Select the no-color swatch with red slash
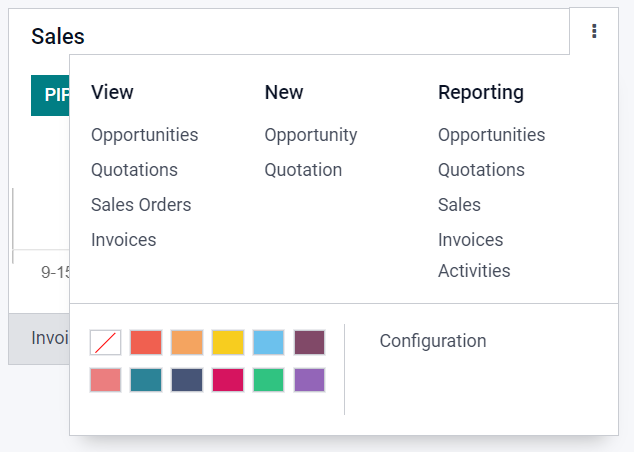 (105, 343)
